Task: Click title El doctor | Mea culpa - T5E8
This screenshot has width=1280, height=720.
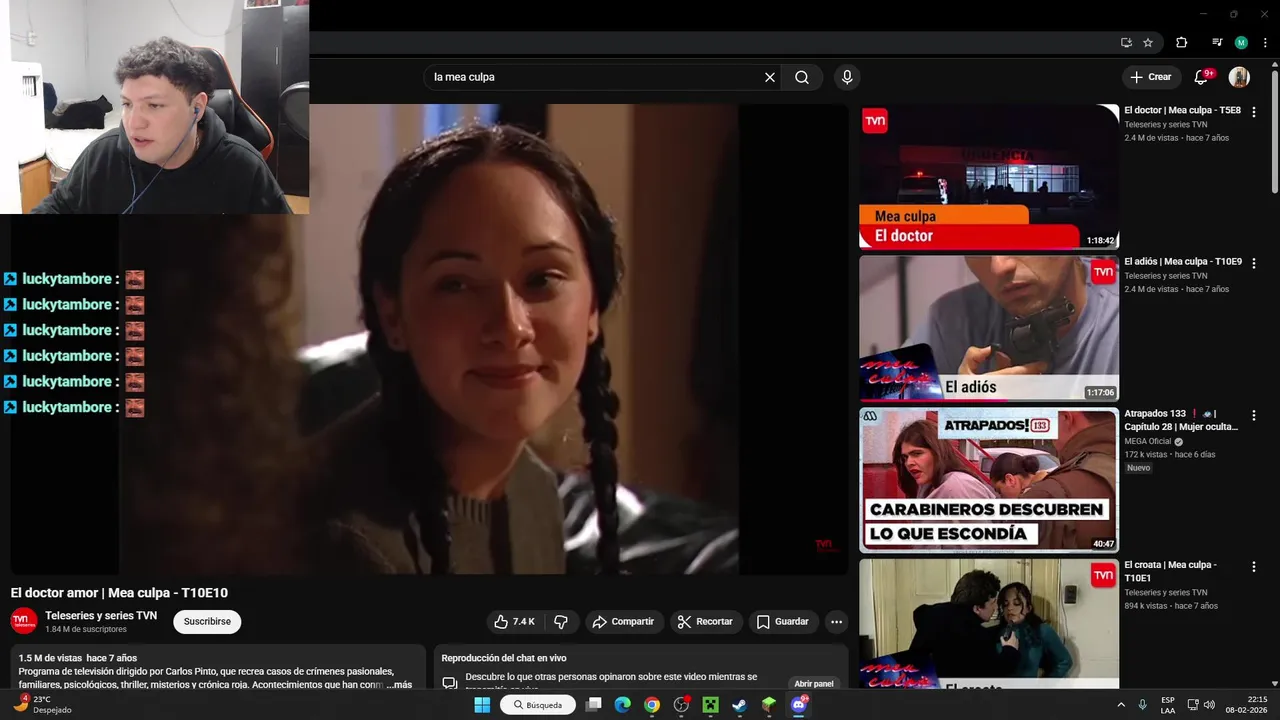Action: pyautogui.click(x=1182, y=110)
